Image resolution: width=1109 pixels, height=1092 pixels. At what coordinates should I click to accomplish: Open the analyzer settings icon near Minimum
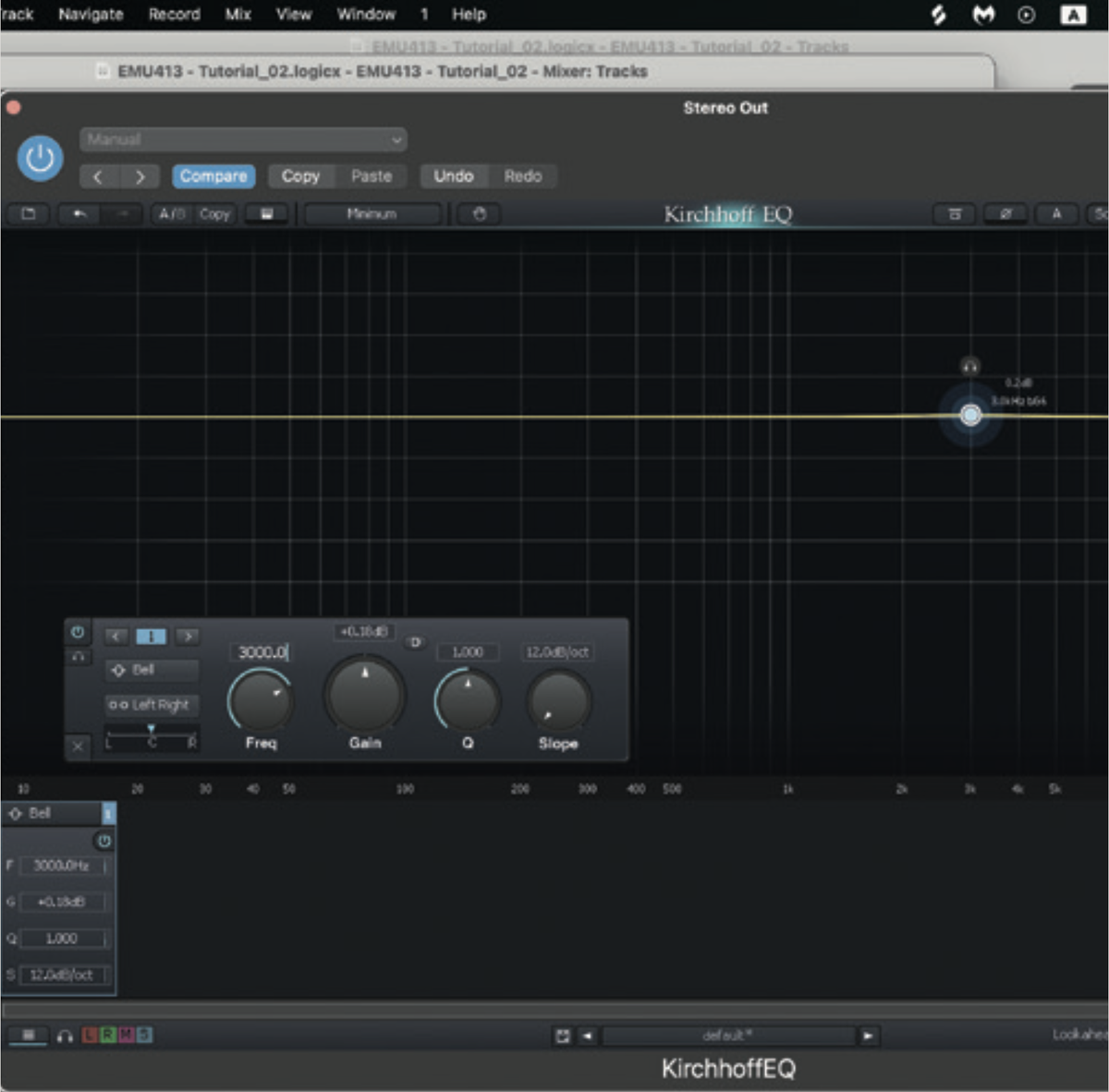tap(478, 213)
